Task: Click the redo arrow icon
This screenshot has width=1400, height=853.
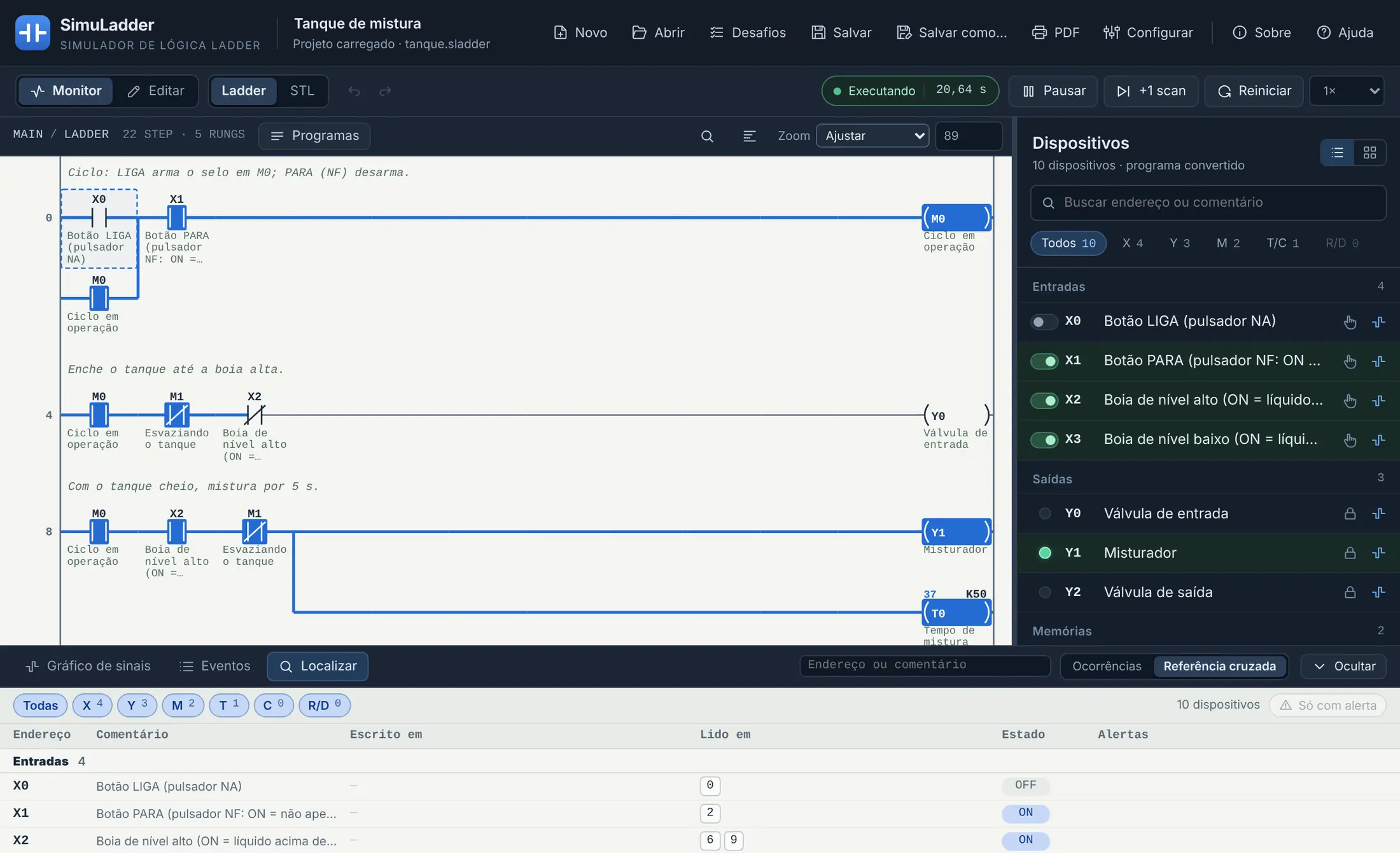Action: tap(385, 91)
